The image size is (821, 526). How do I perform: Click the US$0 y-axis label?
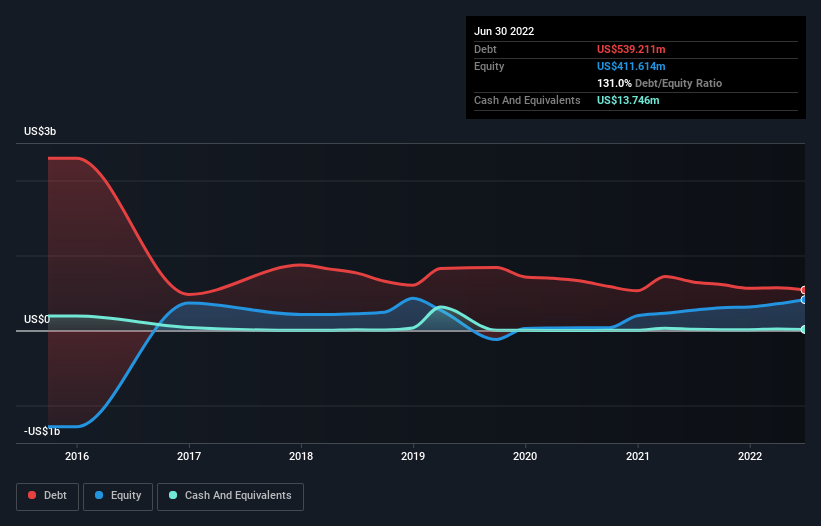37,319
